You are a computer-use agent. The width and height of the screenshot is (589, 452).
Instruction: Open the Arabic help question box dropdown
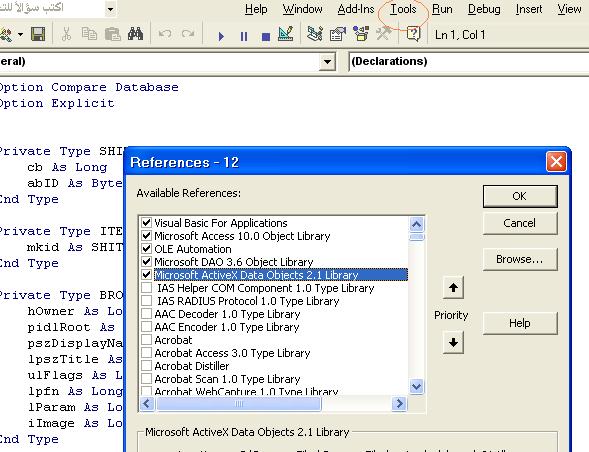point(110,9)
